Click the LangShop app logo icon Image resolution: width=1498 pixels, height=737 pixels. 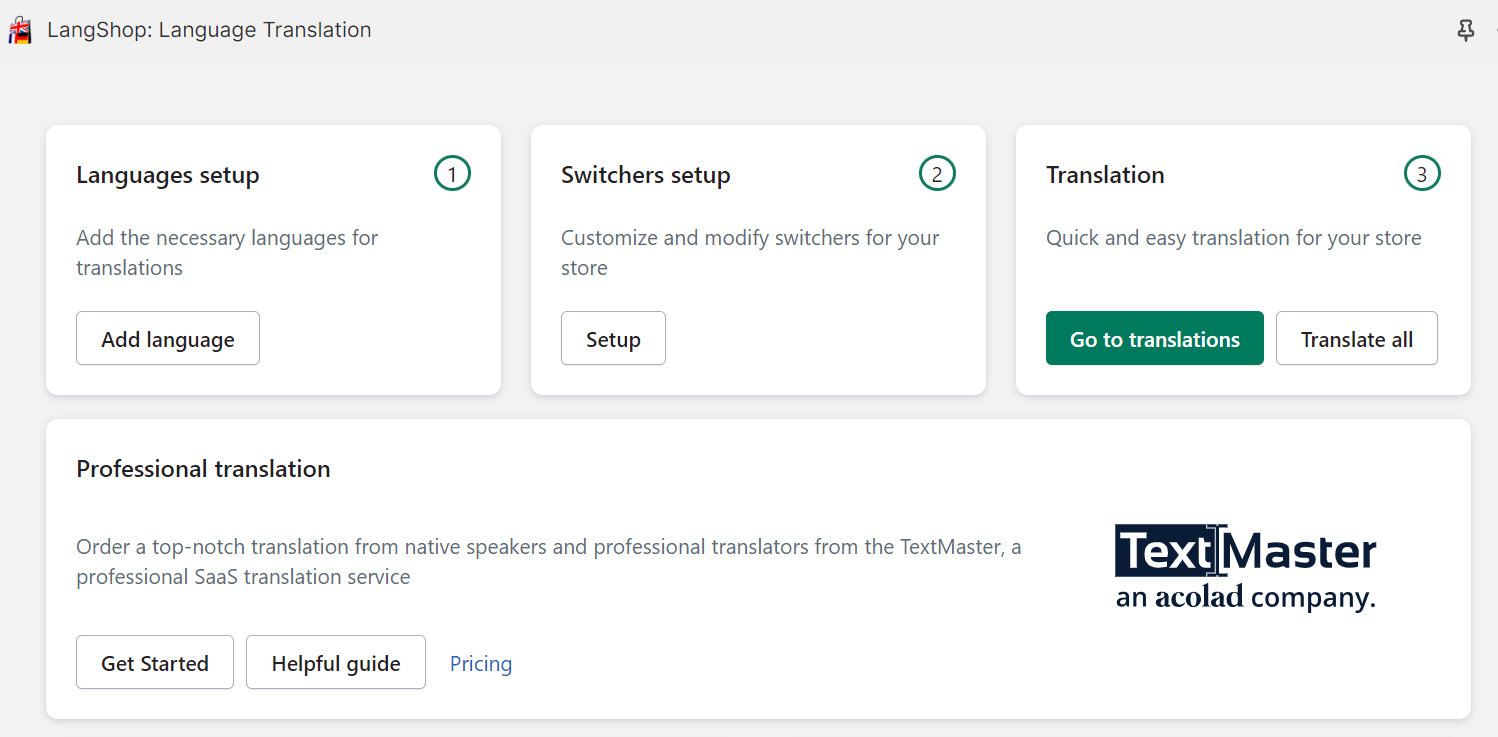pos(20,30)
